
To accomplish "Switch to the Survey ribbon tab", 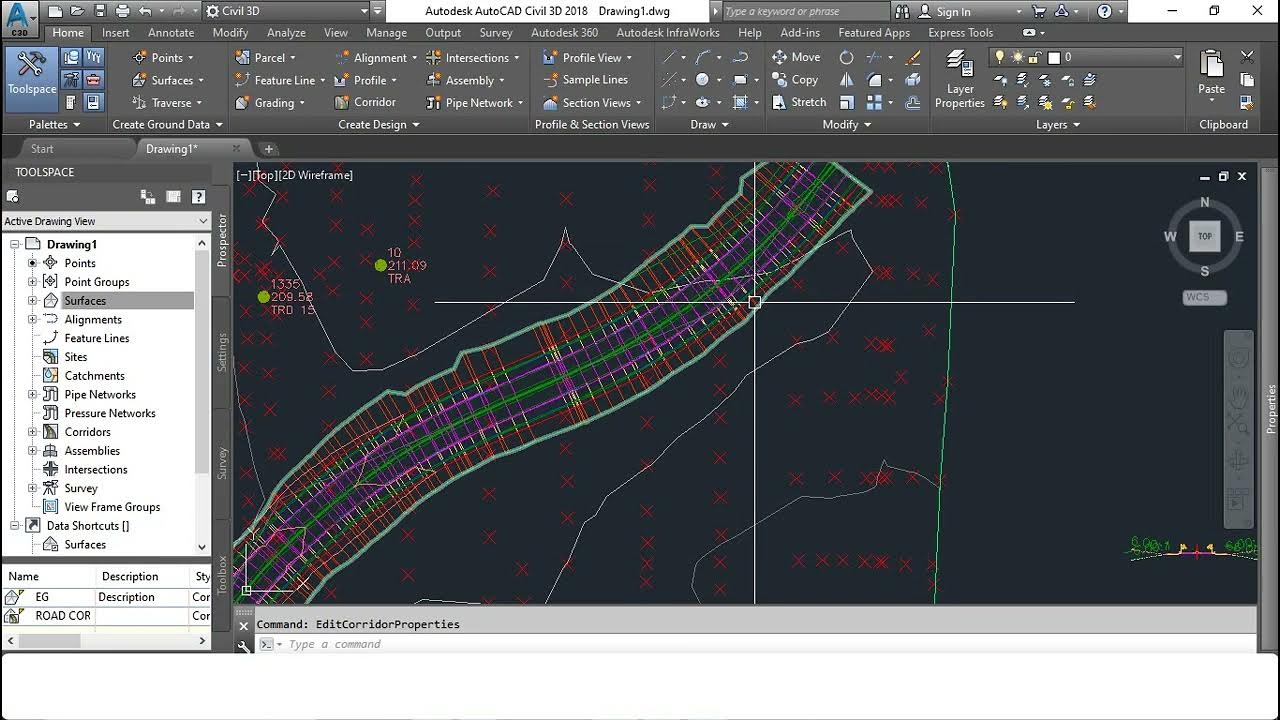I will (496, 33).
